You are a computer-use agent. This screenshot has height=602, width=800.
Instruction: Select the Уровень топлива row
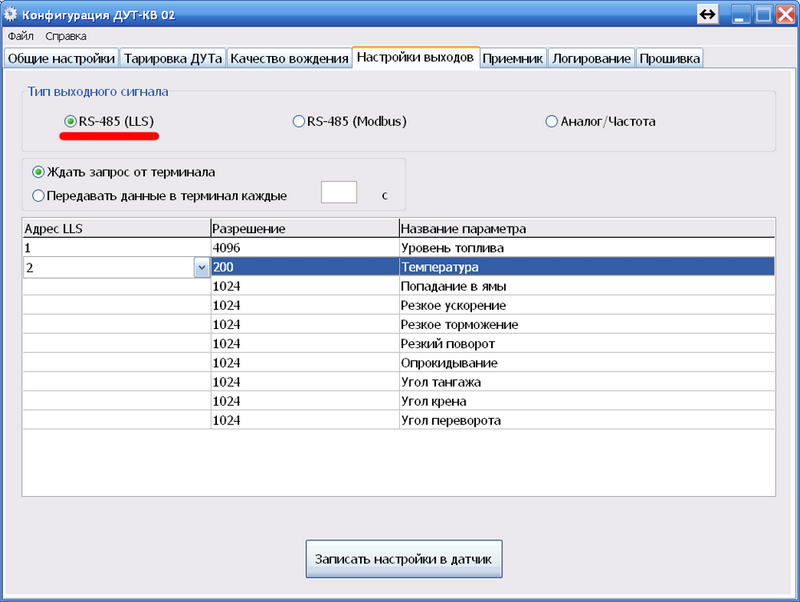pyautogui.click(x=398, y=248)
